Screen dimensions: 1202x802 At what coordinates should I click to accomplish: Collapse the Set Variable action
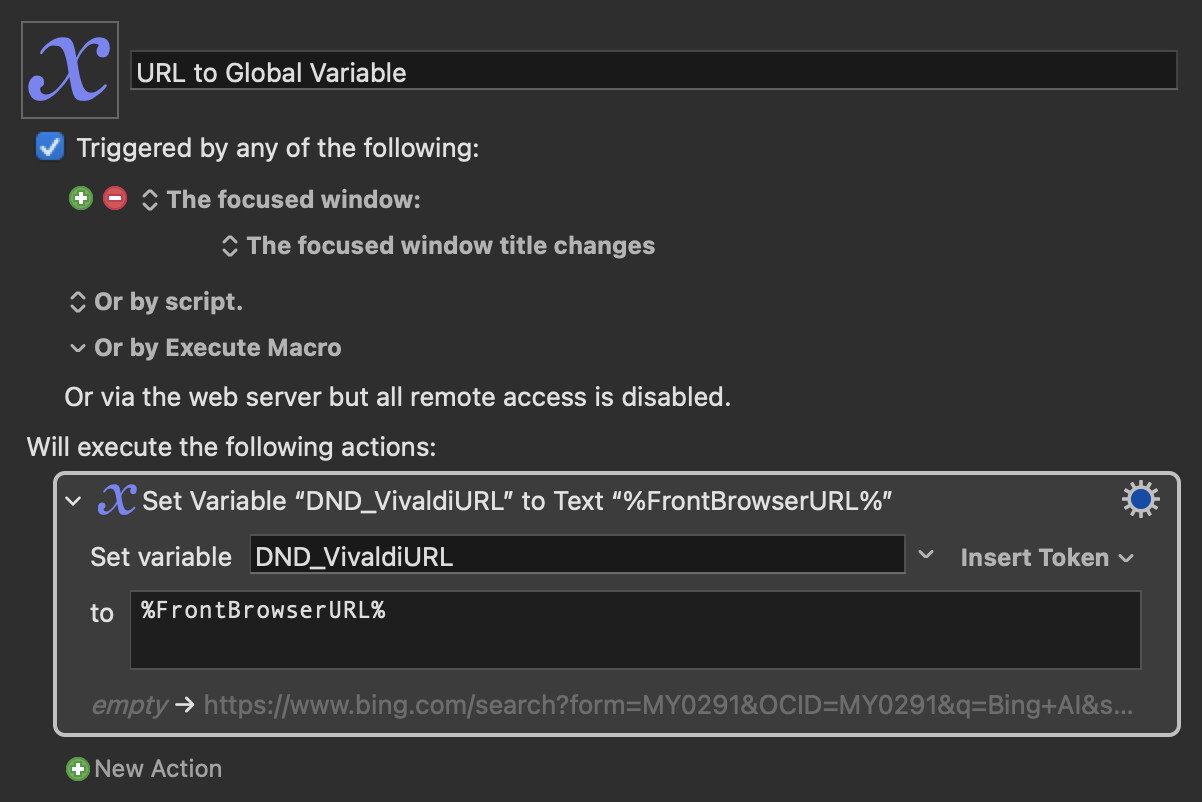tap(72, 501)
